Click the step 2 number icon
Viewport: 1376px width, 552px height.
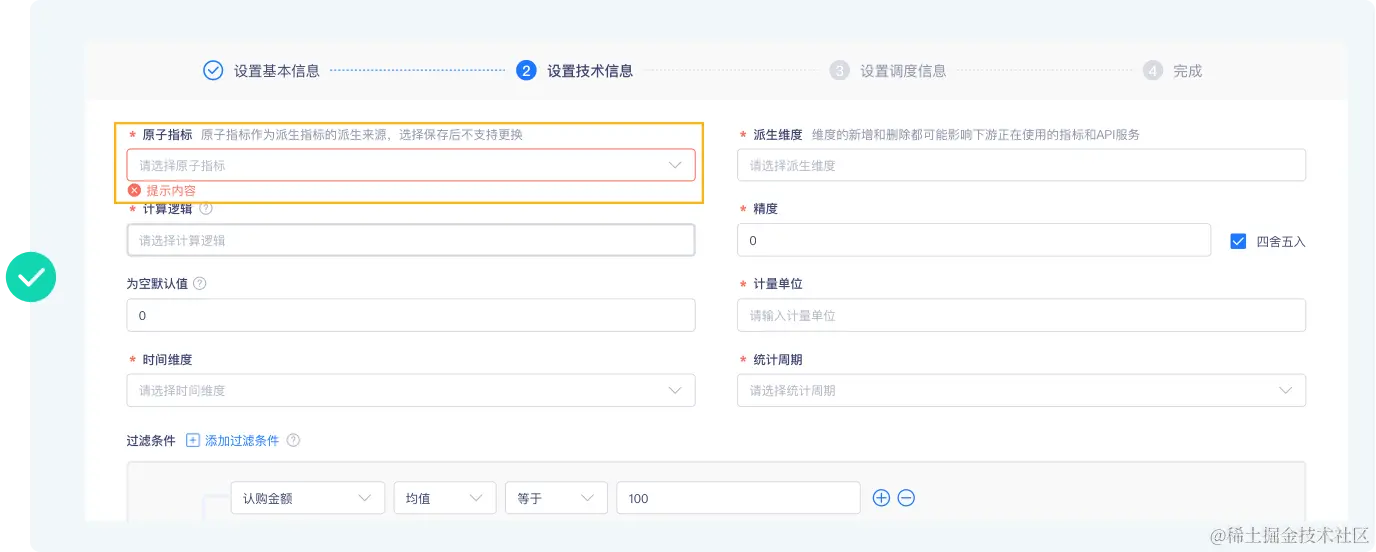click(526, 71)
